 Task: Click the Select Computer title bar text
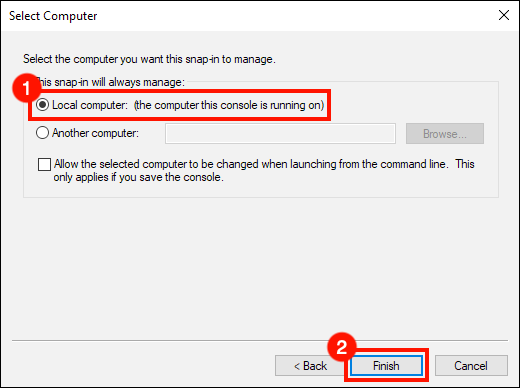(x=53, y=16)
